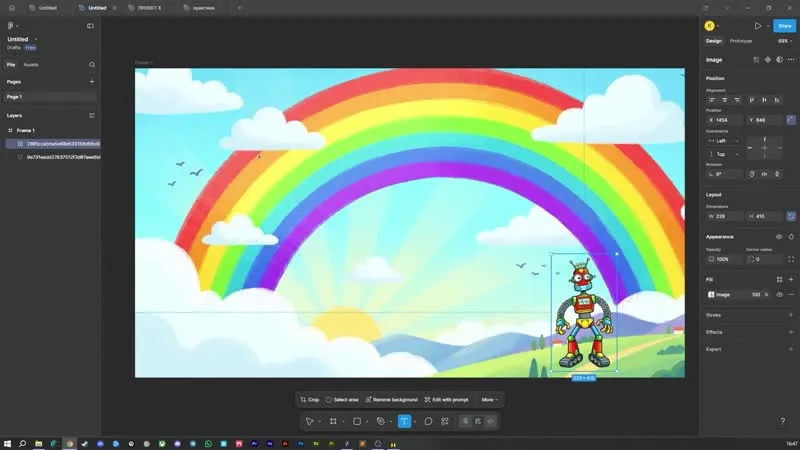Screen dimensions: 800x450
Task: Align selection to the left
Action: coord(712,100)
